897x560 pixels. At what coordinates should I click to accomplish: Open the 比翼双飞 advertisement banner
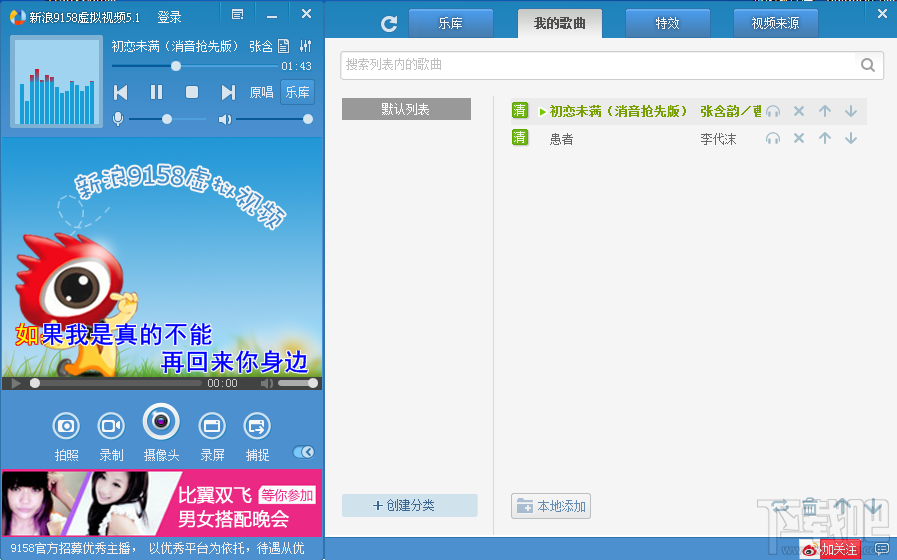point(162,503)
